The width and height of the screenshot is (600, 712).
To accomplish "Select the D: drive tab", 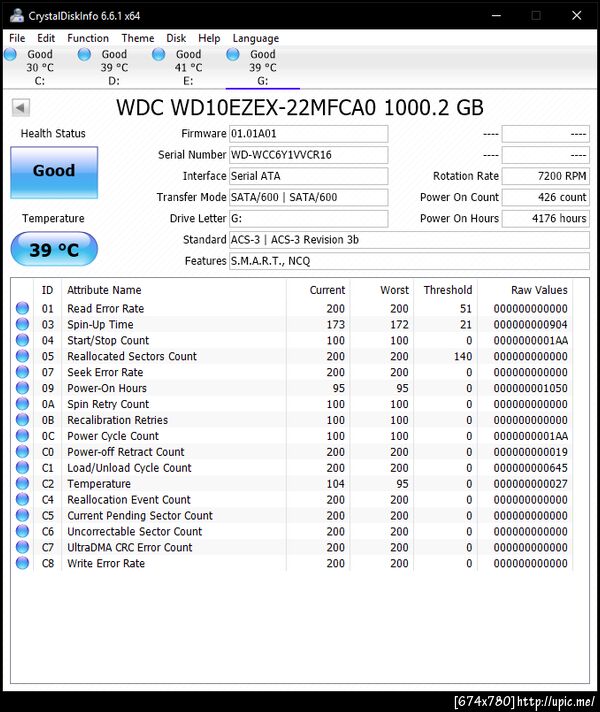I will [114, 67].
